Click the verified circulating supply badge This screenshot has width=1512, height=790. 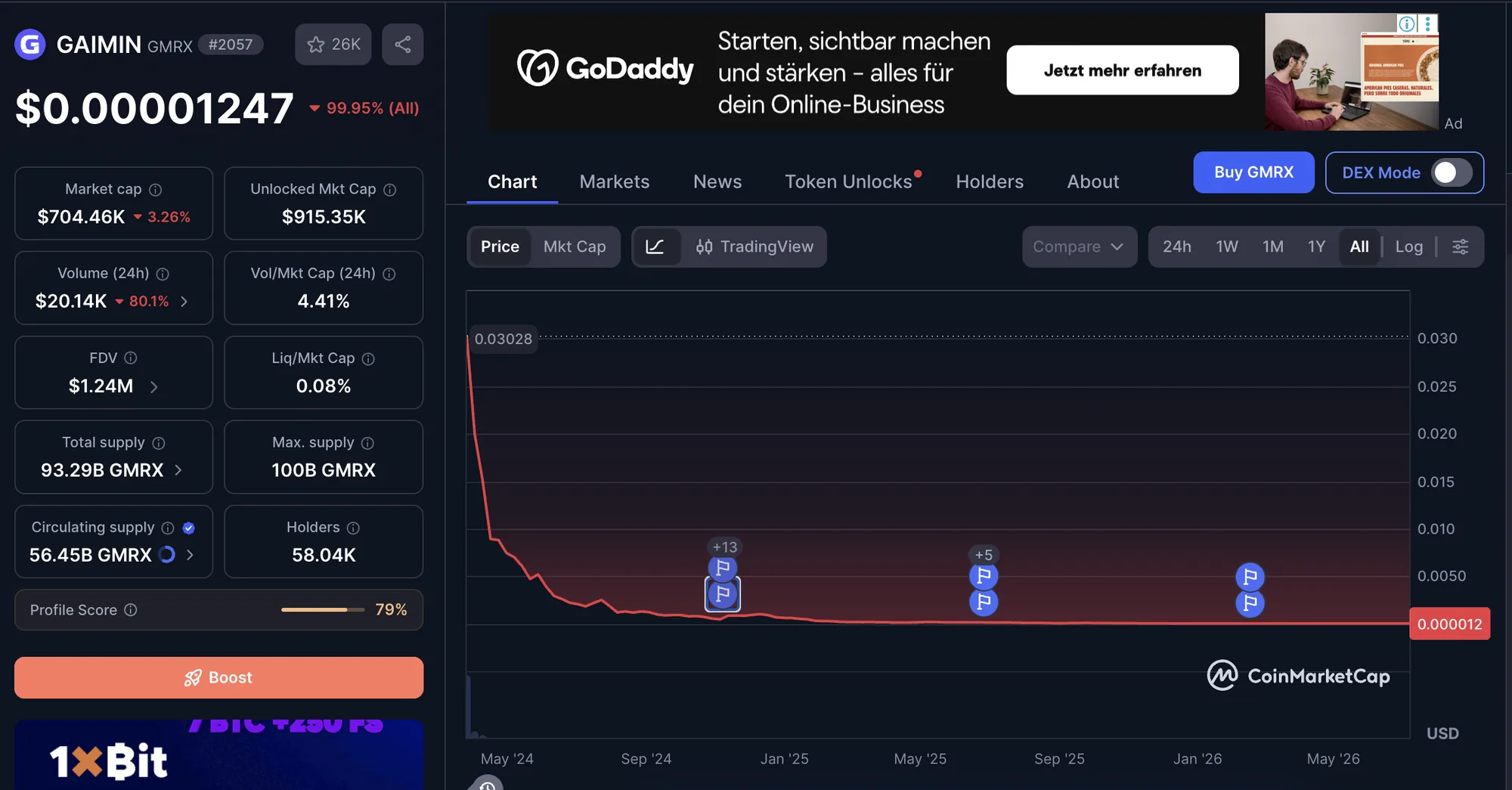(x=189, y=528)
